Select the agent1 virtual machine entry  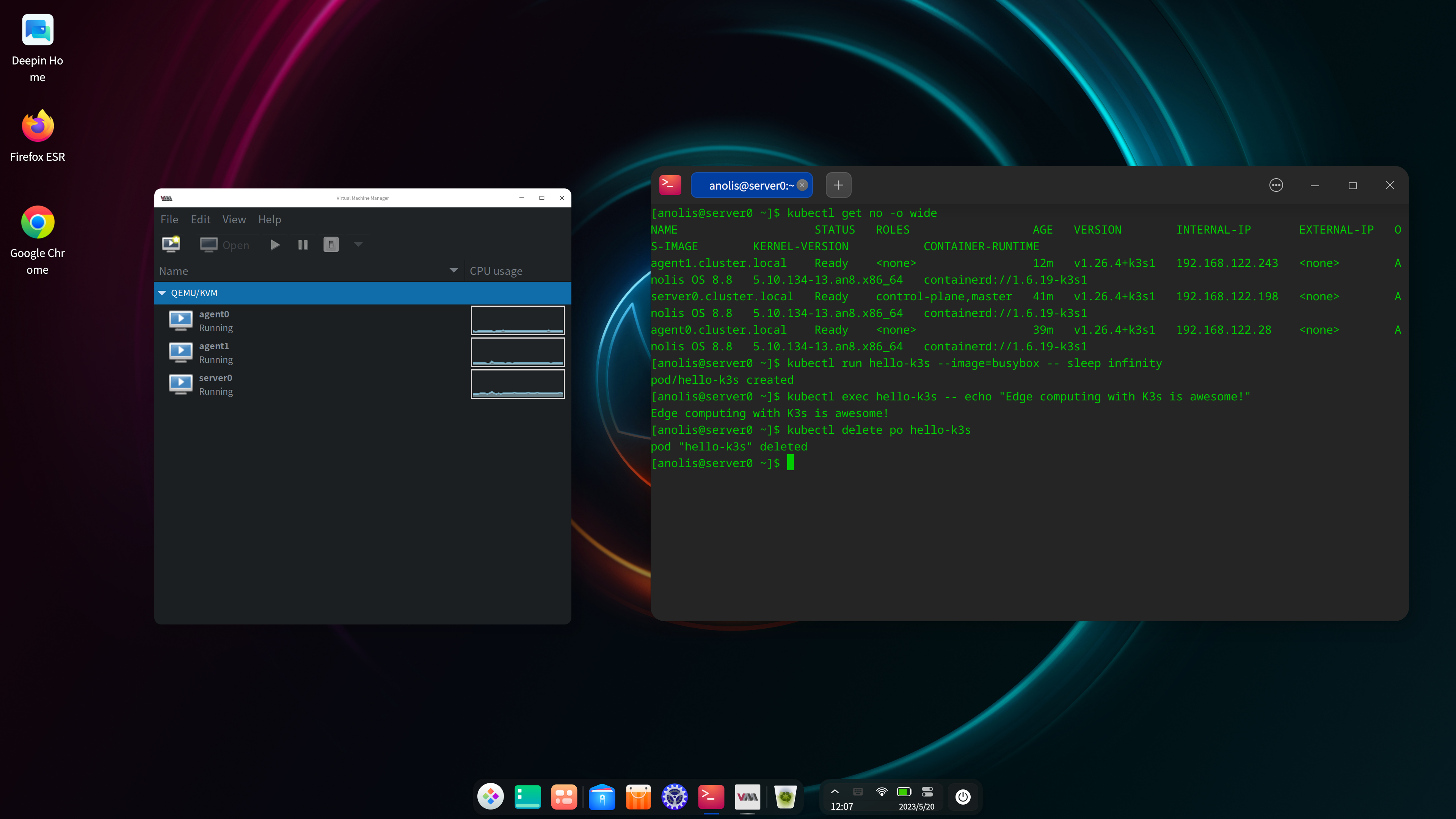point(215,351)
